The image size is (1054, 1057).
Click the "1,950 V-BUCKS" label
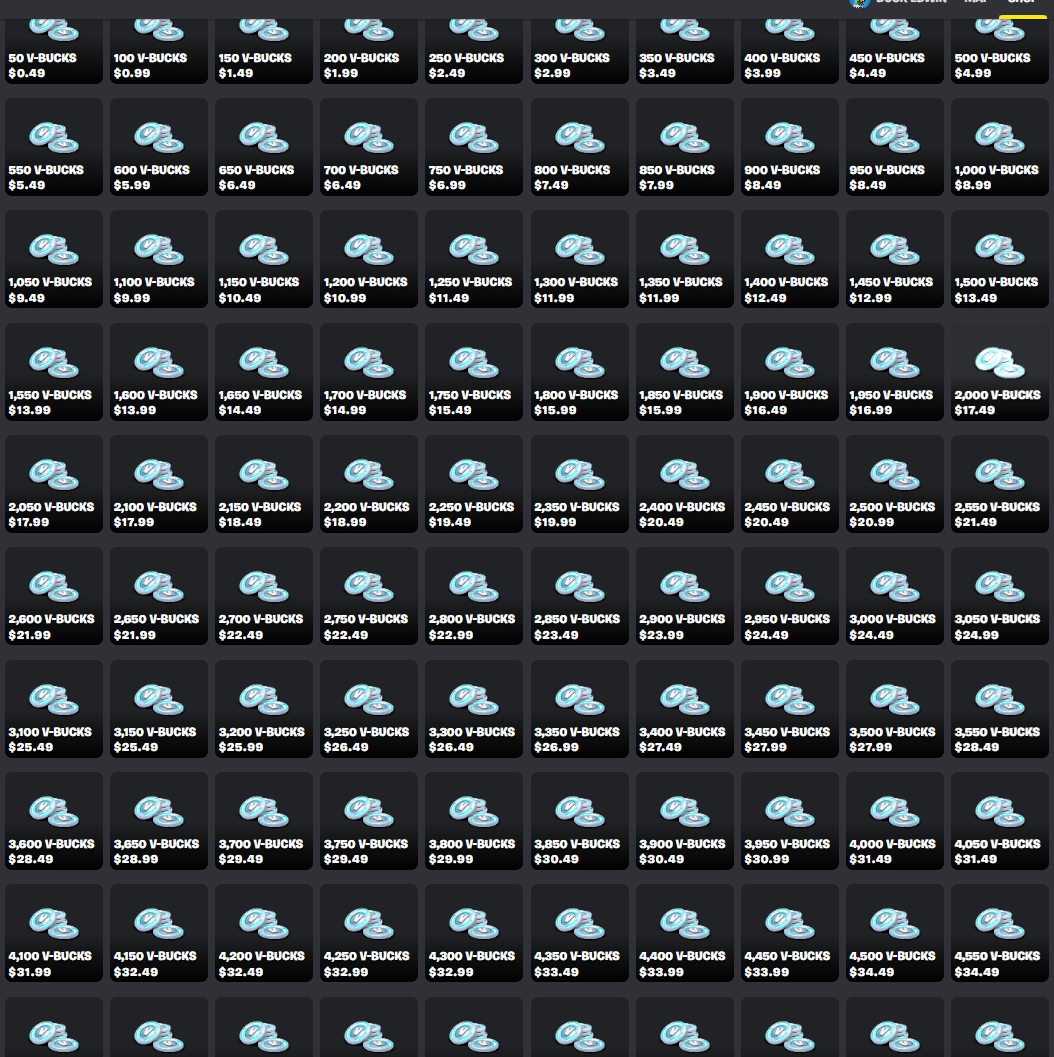[891, 394]
